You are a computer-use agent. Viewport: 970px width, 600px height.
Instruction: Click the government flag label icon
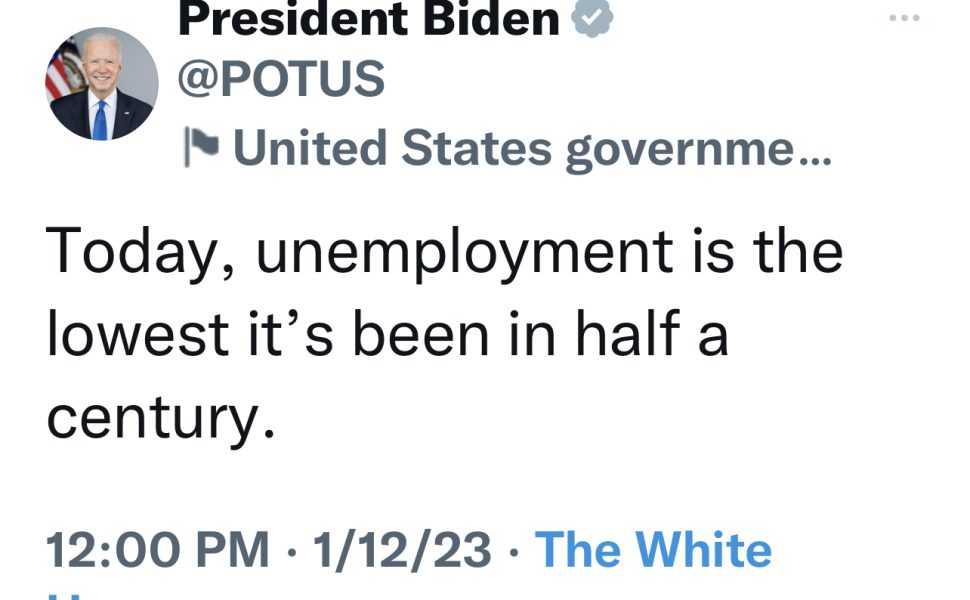pos(202,147)
